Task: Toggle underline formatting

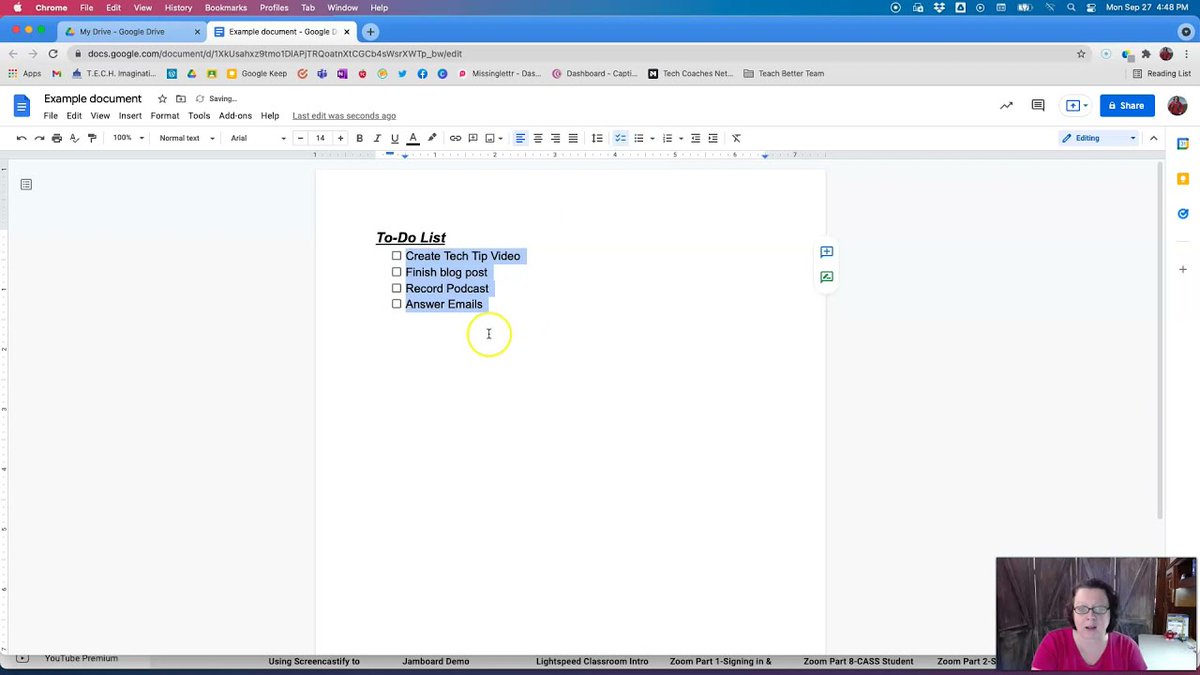Action: pos(395,138)
